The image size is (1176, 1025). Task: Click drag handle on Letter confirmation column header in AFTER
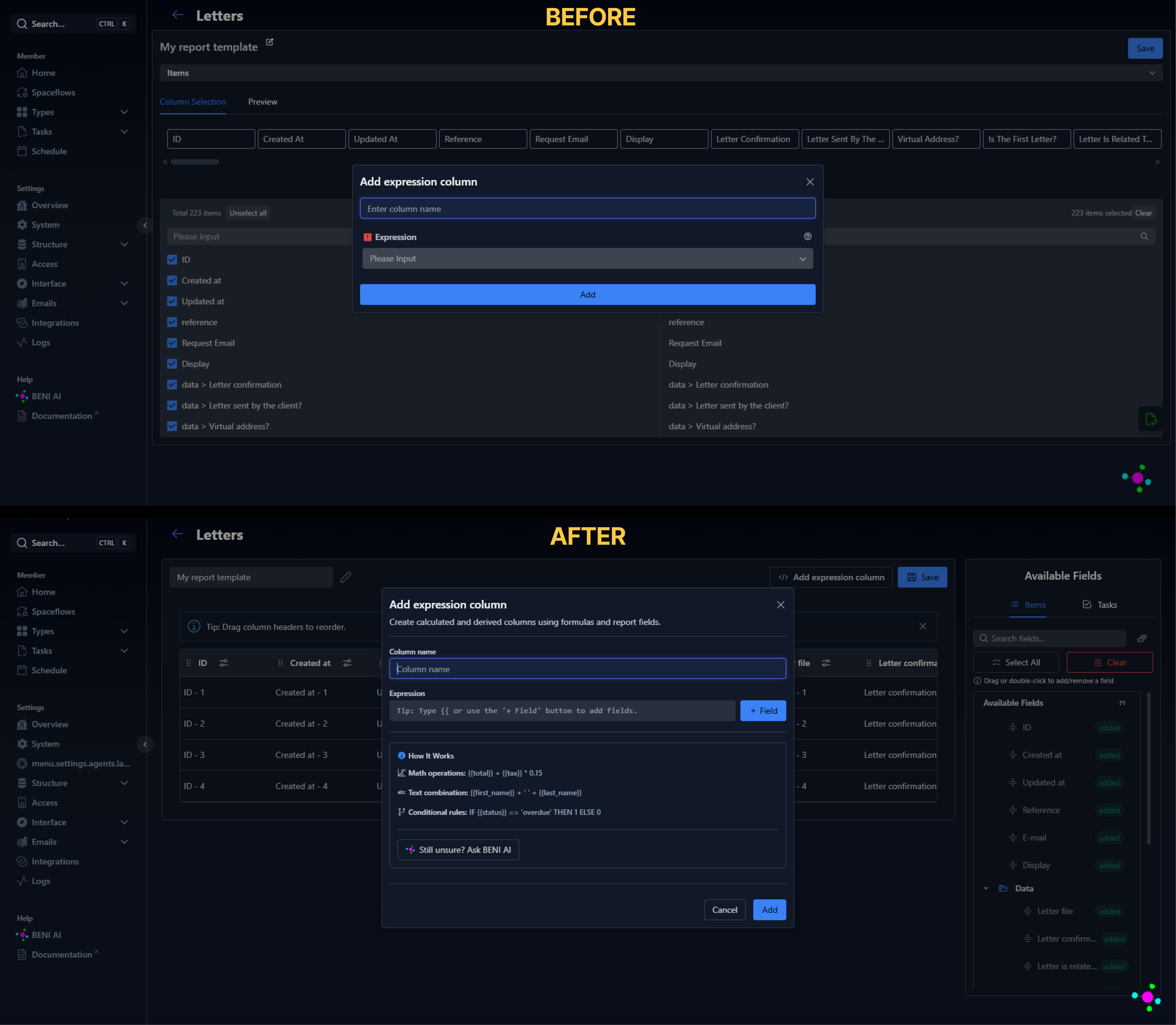click(869, 663)
